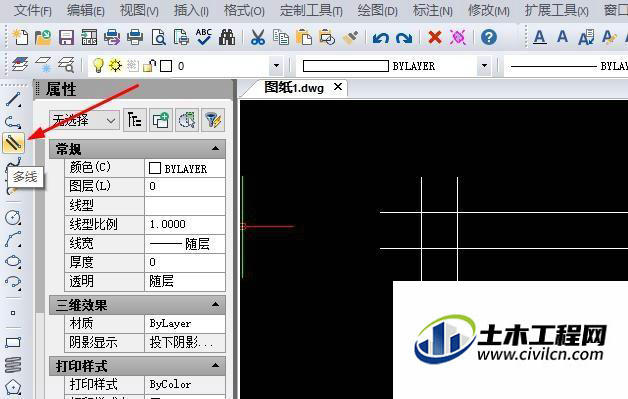Select the Arc draw tool
This screenshot has width=628, height=399.
tap(13, 239)
